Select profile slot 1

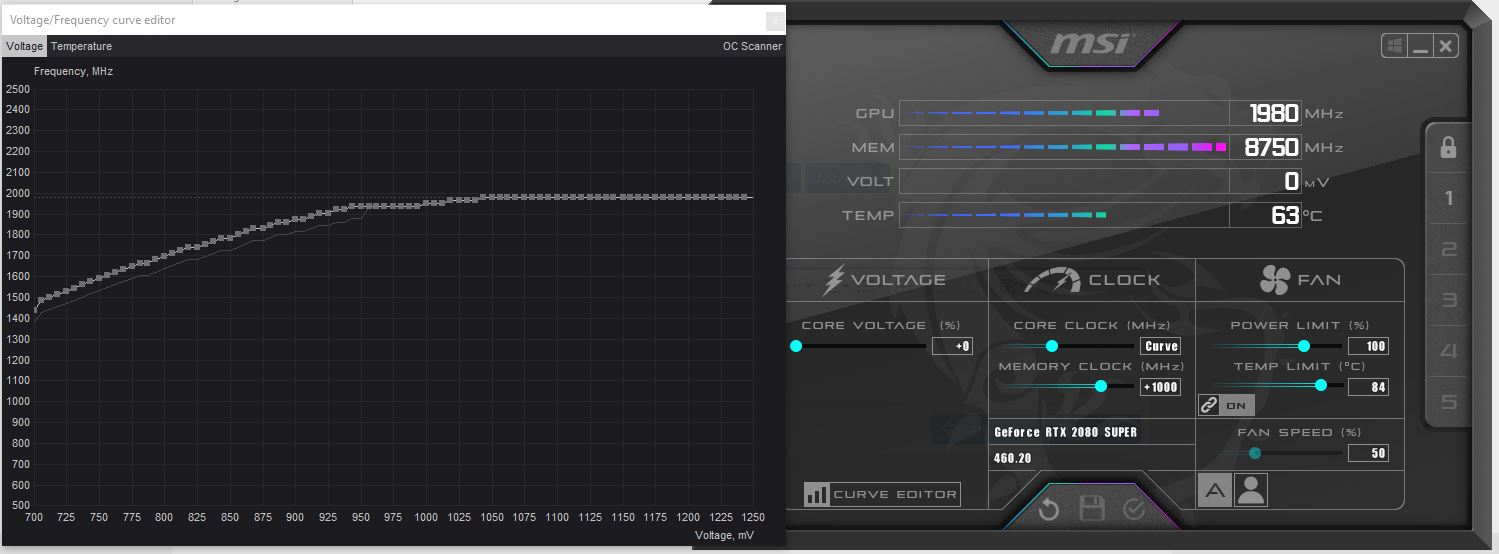click(x=1448, y=198)
